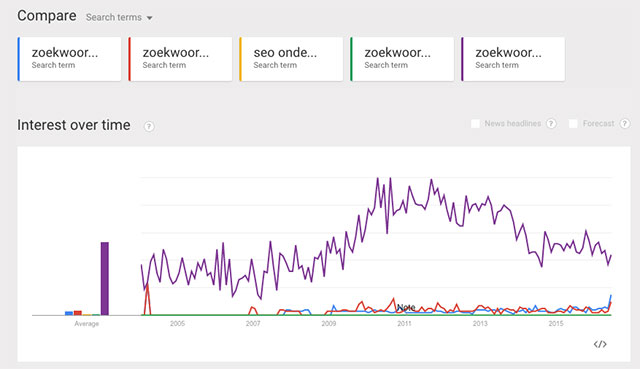
Task: Open the Search terms dropdown
Action: [x=119, y=18]
